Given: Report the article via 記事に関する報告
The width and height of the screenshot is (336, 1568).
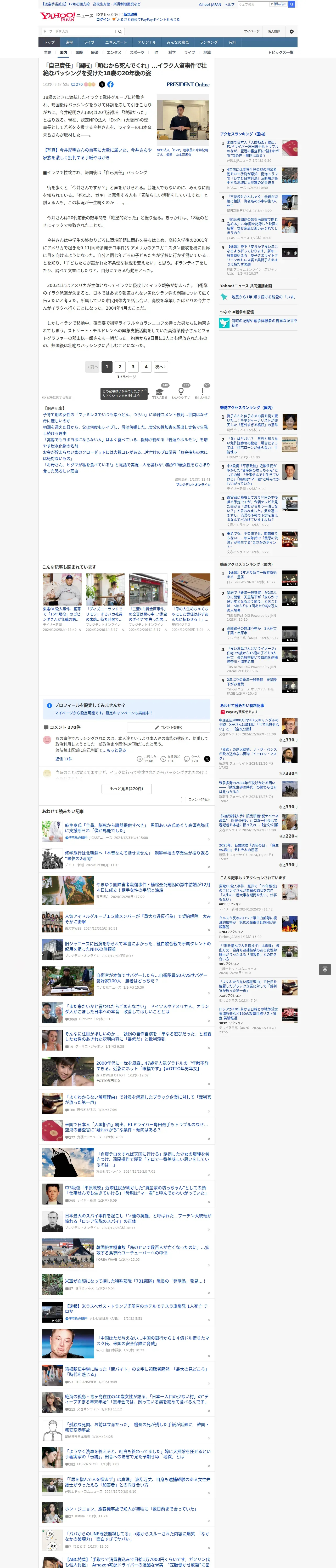Looking at the screenshot, I should 57,397.
